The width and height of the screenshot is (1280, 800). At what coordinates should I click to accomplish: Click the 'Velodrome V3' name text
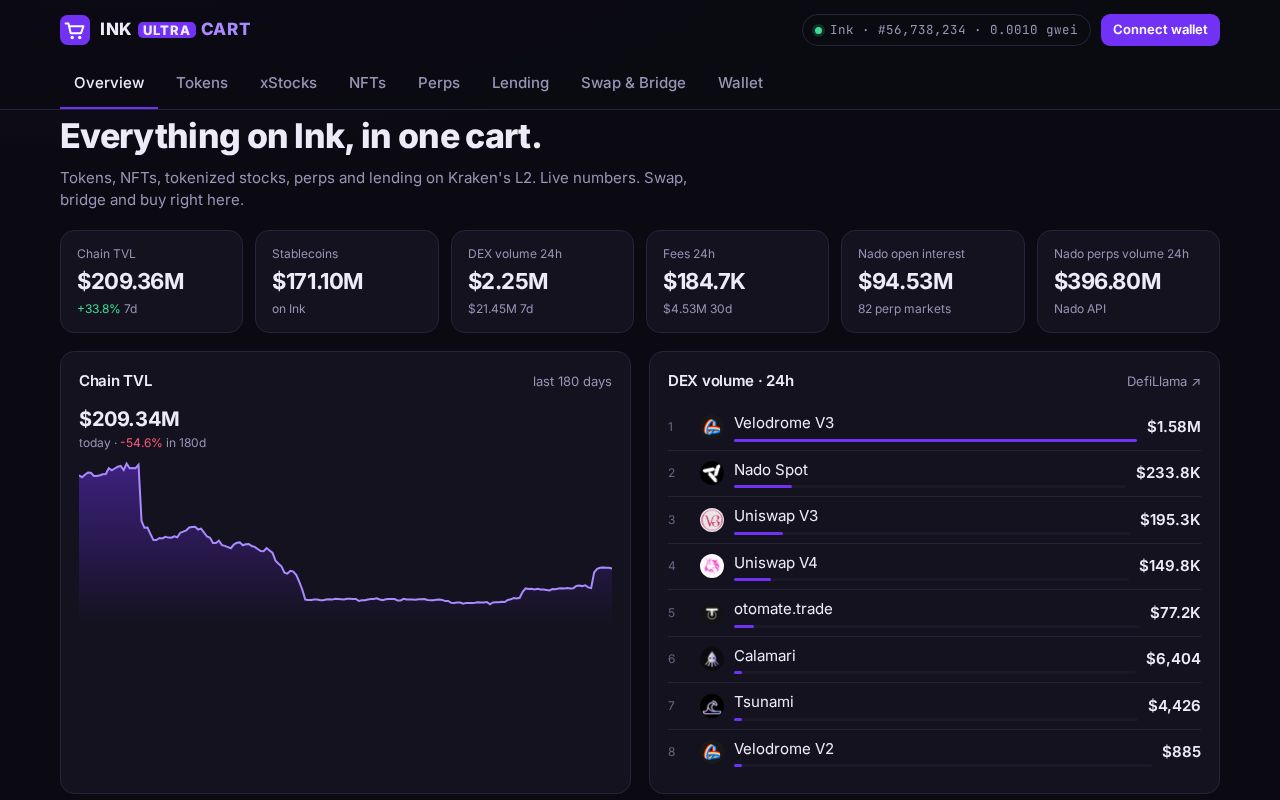784,423
